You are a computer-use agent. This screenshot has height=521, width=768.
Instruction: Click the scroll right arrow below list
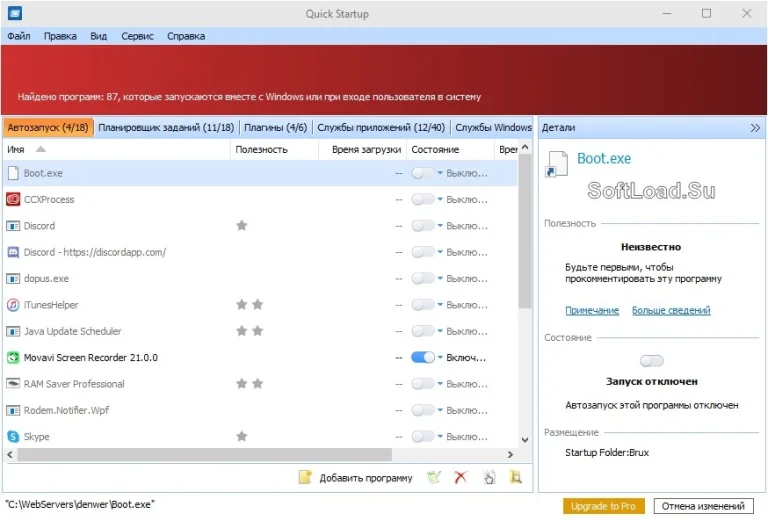pos(510,454)
